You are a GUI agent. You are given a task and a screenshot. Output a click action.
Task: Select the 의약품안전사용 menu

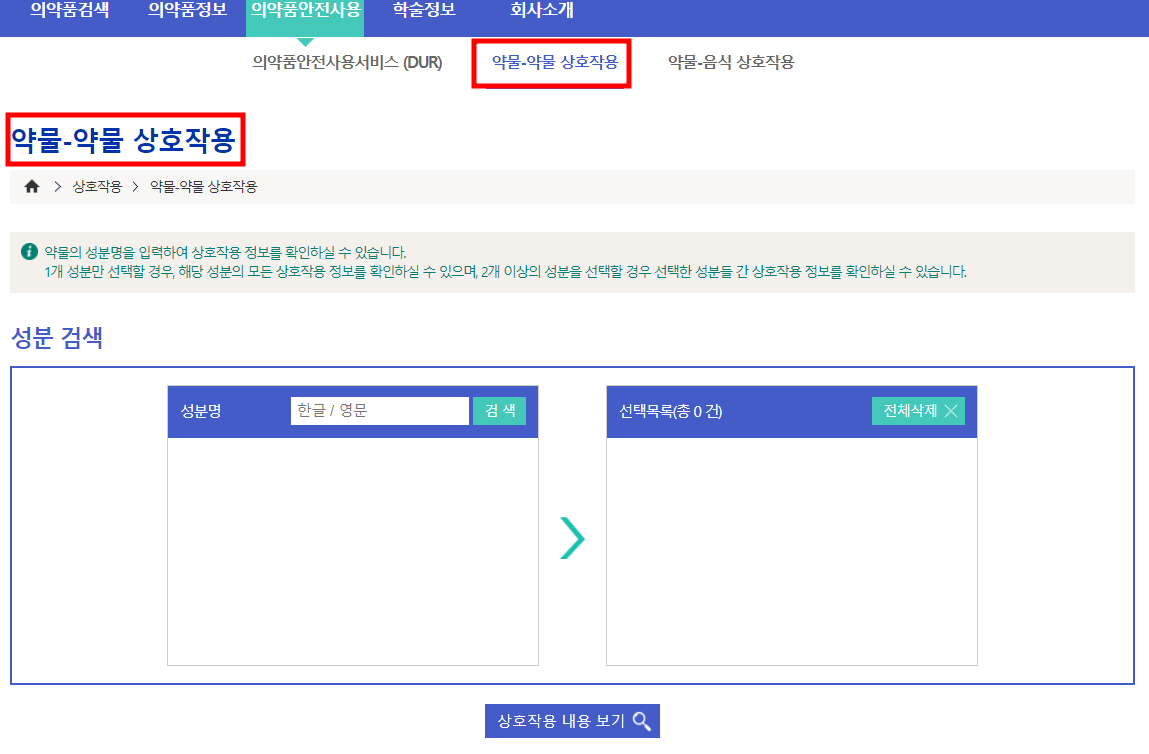point(304,12)
